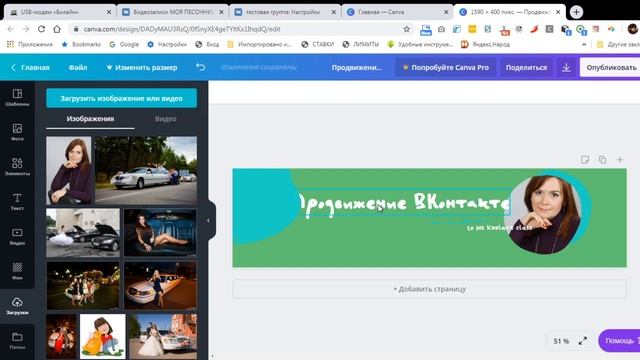Click the browser address bar URL
Viewport: 640px width, 360px height.
182,29
